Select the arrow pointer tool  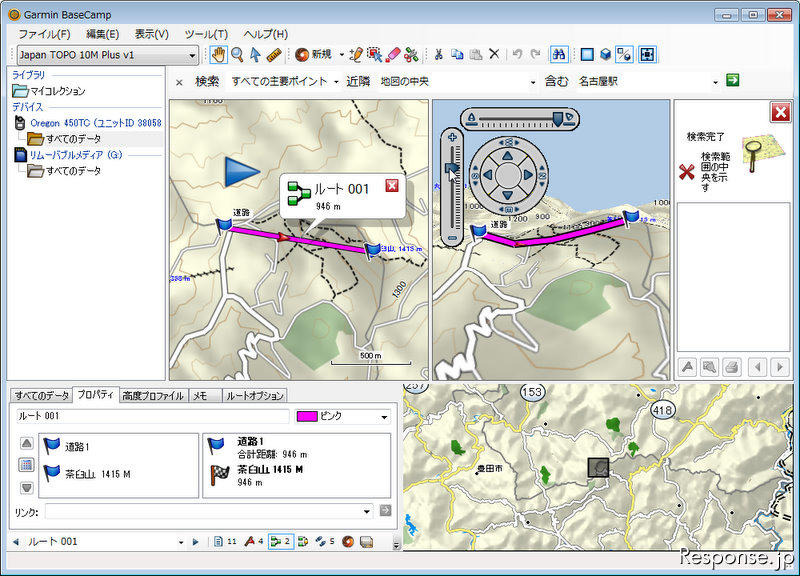[x=255, y=54]
